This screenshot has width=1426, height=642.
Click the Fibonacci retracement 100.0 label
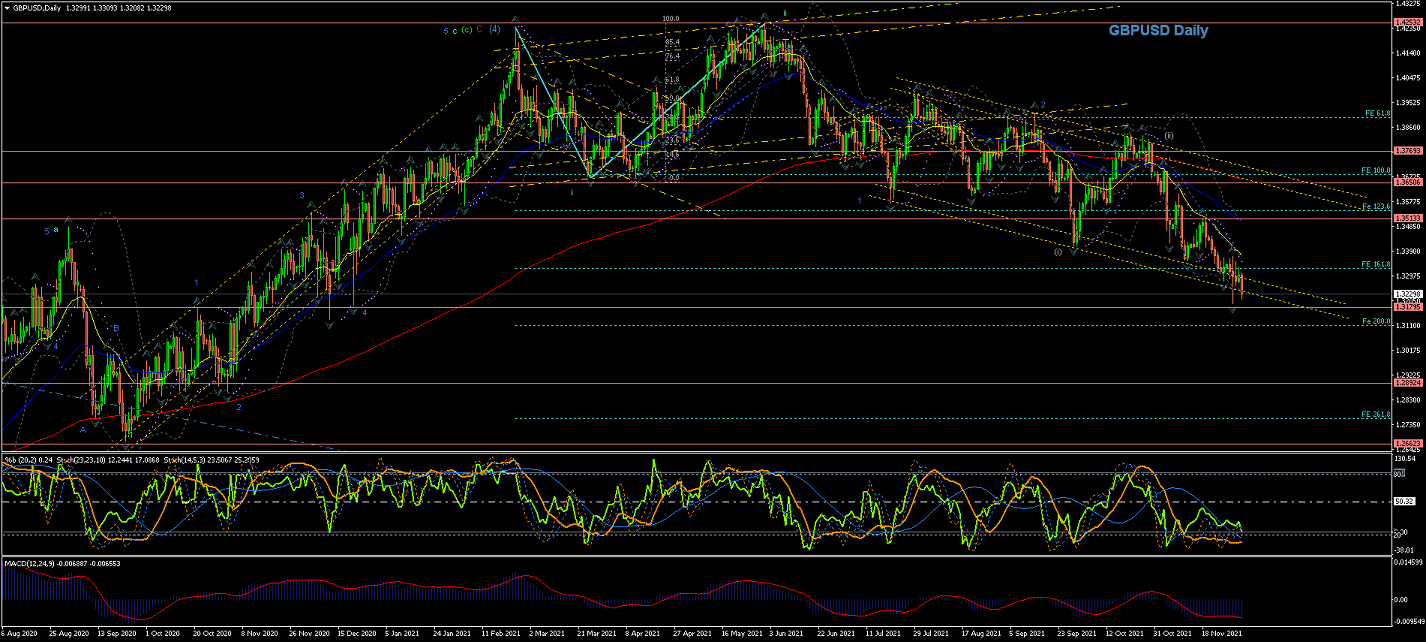(671, 19)
